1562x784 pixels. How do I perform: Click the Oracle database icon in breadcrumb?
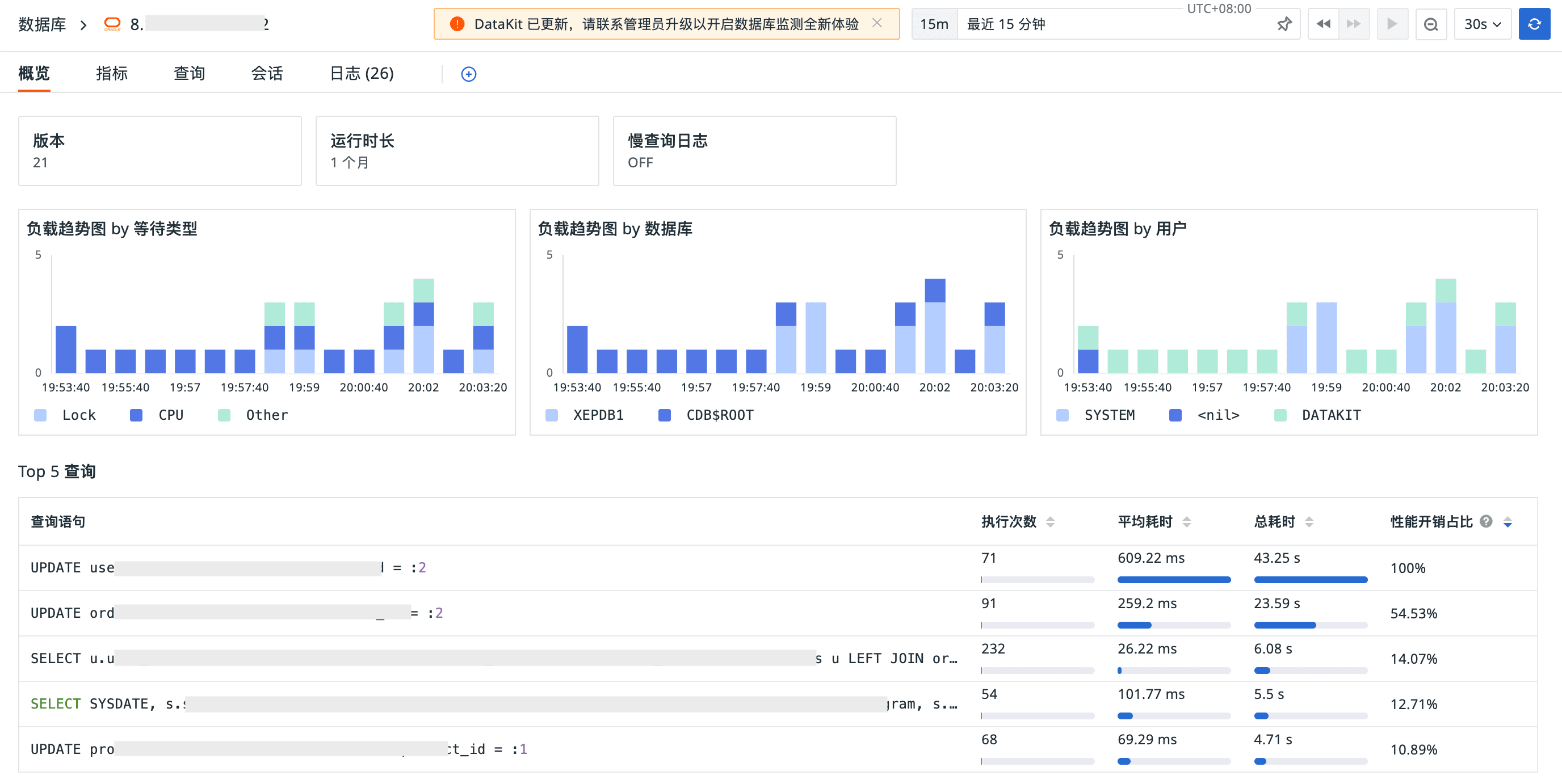coord(112,24)
